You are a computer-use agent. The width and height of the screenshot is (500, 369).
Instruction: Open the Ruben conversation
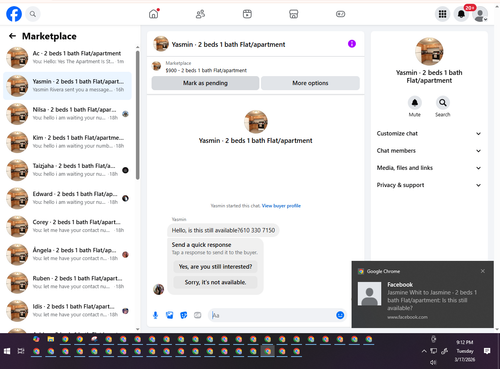pos(68,283)
